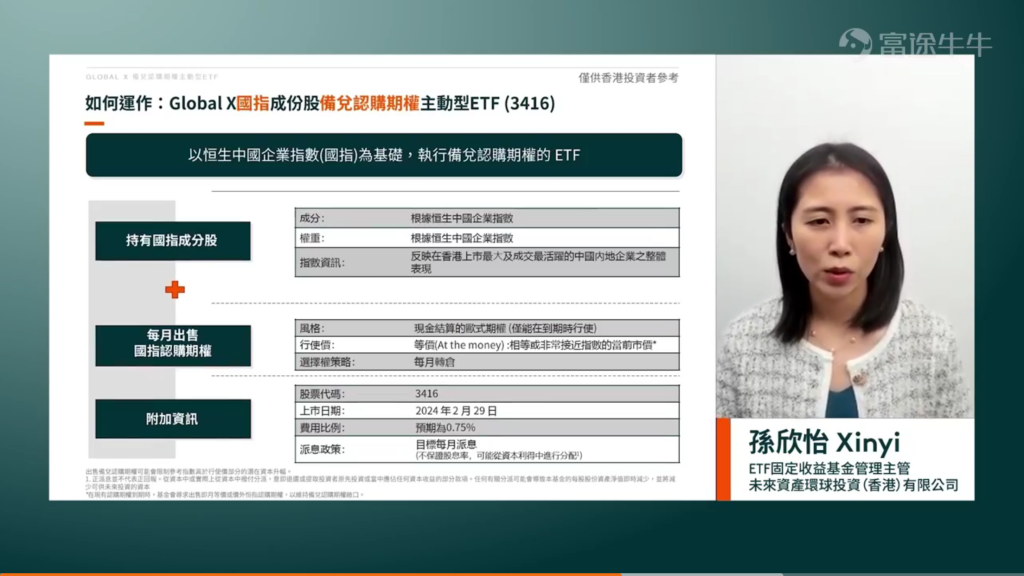Image resolution: width=1024 pixels, height=576 pixels.
Task: Click the company 未來資產環球投資(香港)有限公司
Action: point(854,485)
